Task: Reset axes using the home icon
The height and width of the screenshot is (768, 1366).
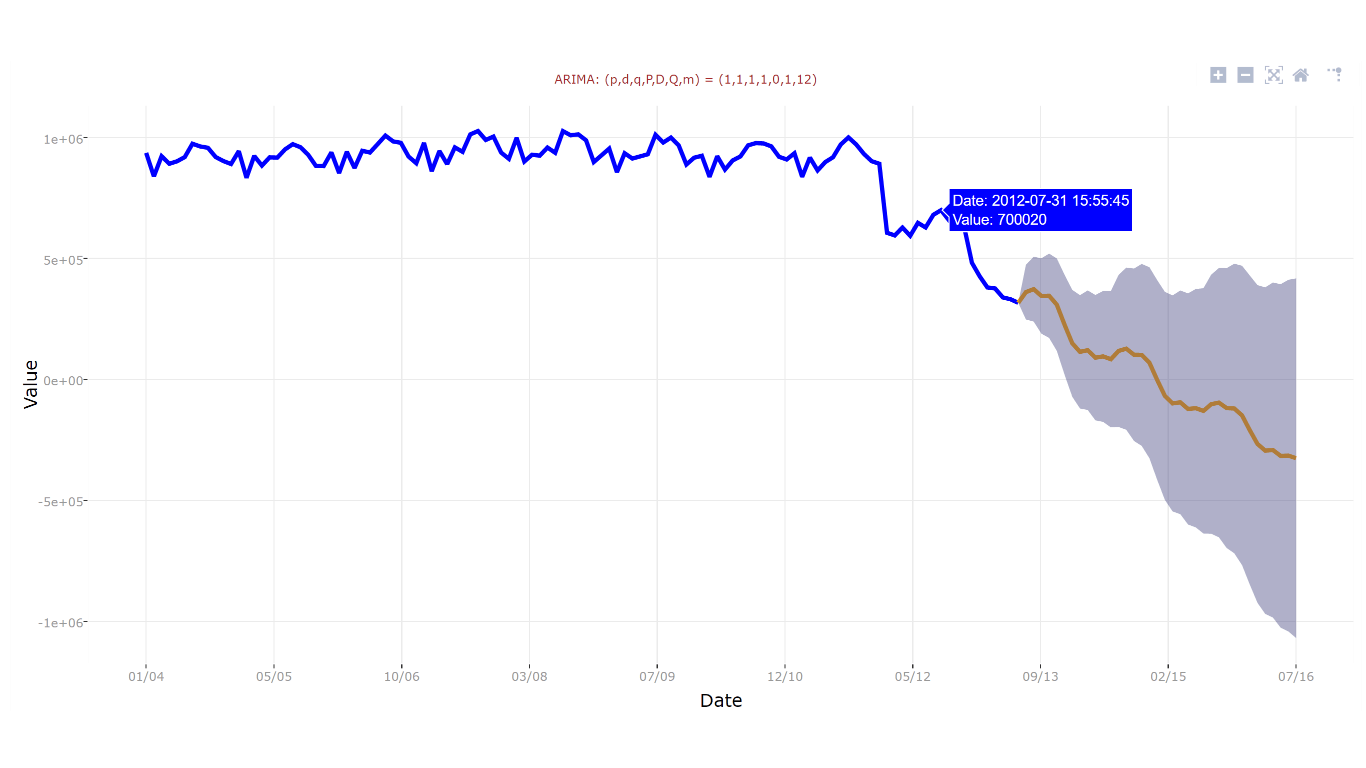Action: click(x=1300, y=74)
